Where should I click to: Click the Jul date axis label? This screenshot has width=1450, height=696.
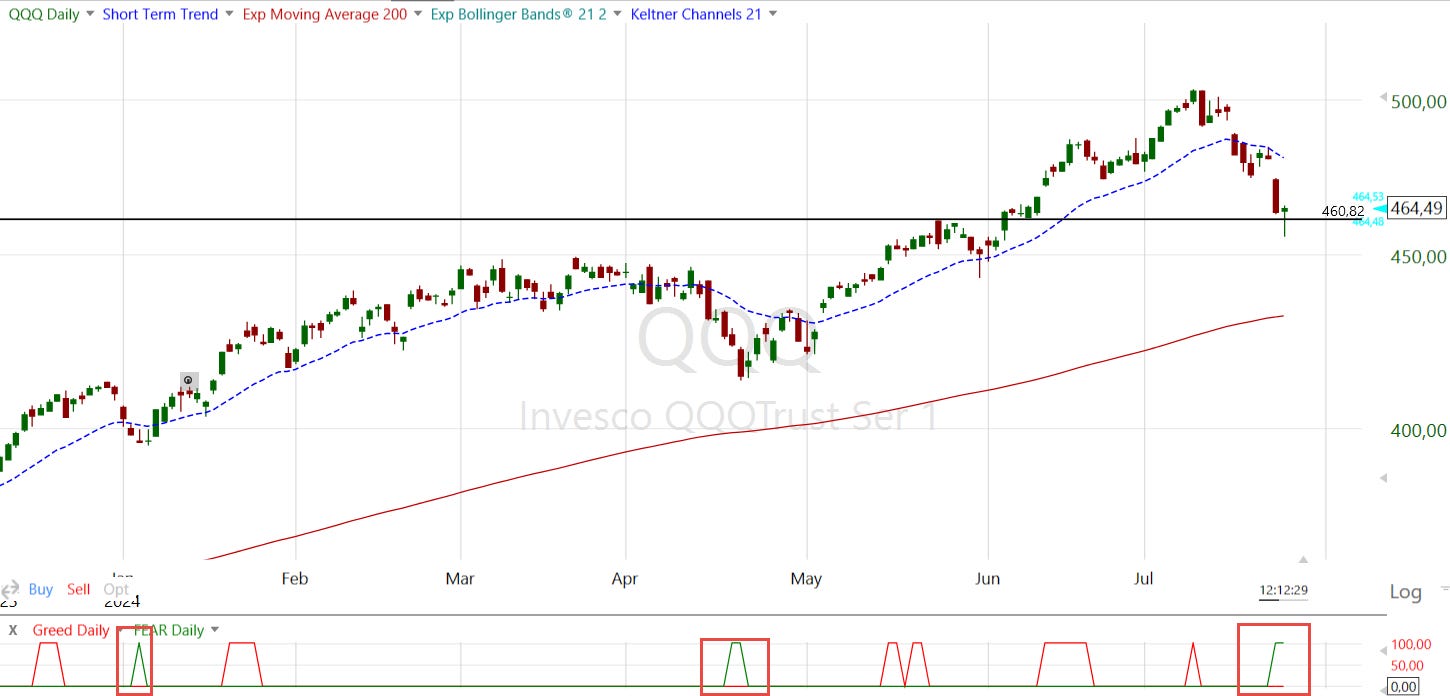(x=1144, y=579)
